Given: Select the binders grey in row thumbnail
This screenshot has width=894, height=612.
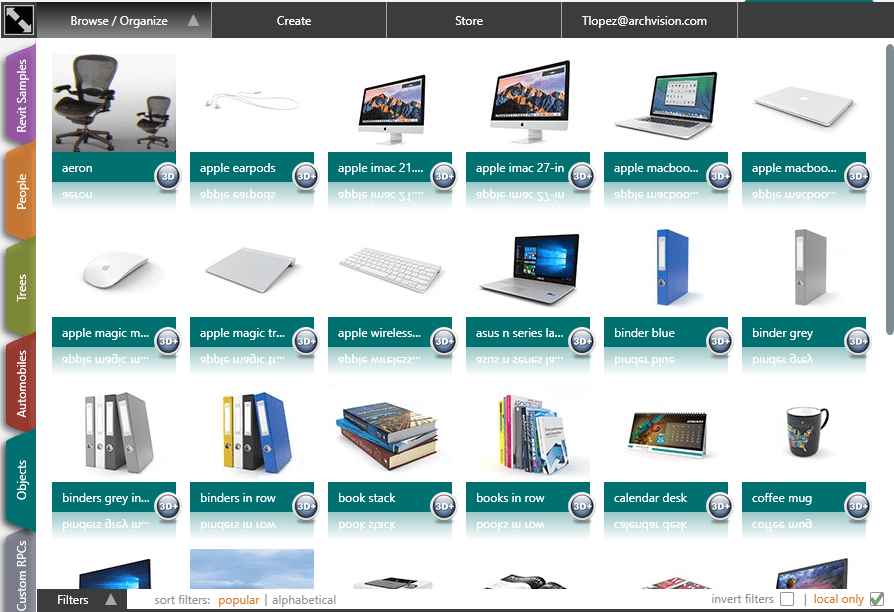Looking at the screenshot, I should tap(114, 433).
